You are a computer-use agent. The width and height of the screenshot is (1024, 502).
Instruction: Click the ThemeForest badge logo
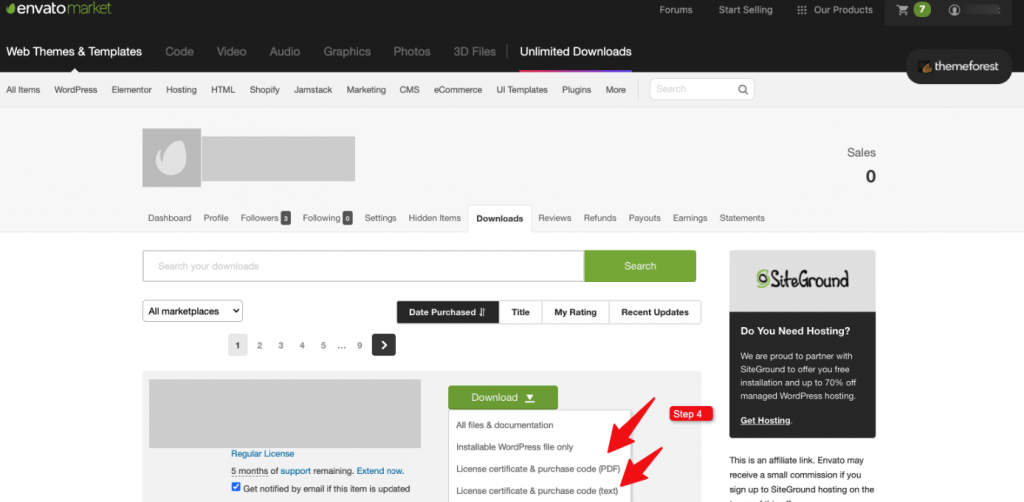[963, 67]
